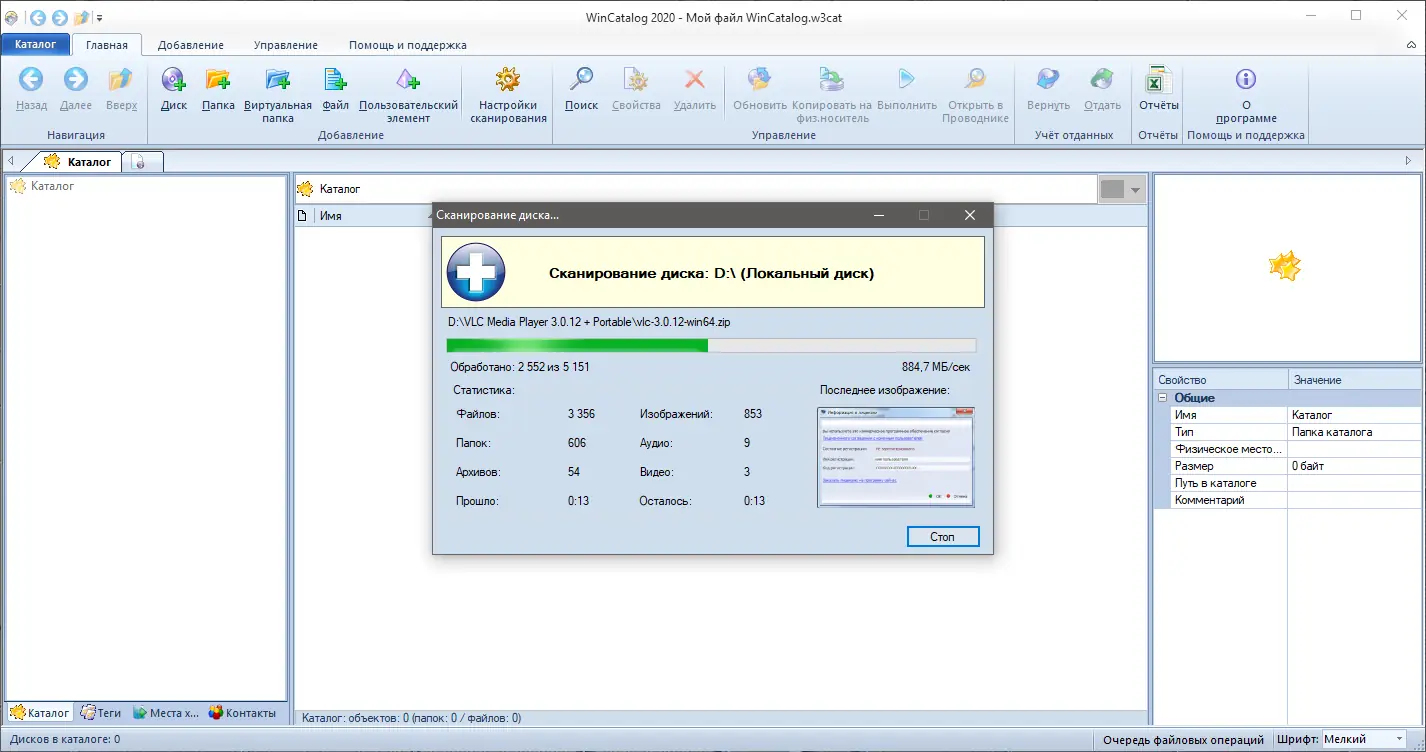Click the left tab-scroll arrow

coord(10,161)
